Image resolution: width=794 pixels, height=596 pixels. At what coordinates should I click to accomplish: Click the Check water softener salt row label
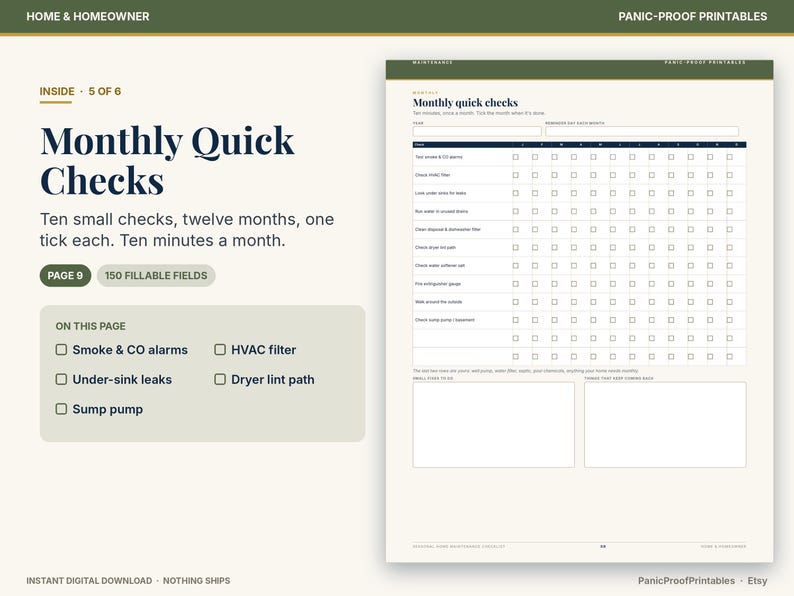click(x=440, y=265)
